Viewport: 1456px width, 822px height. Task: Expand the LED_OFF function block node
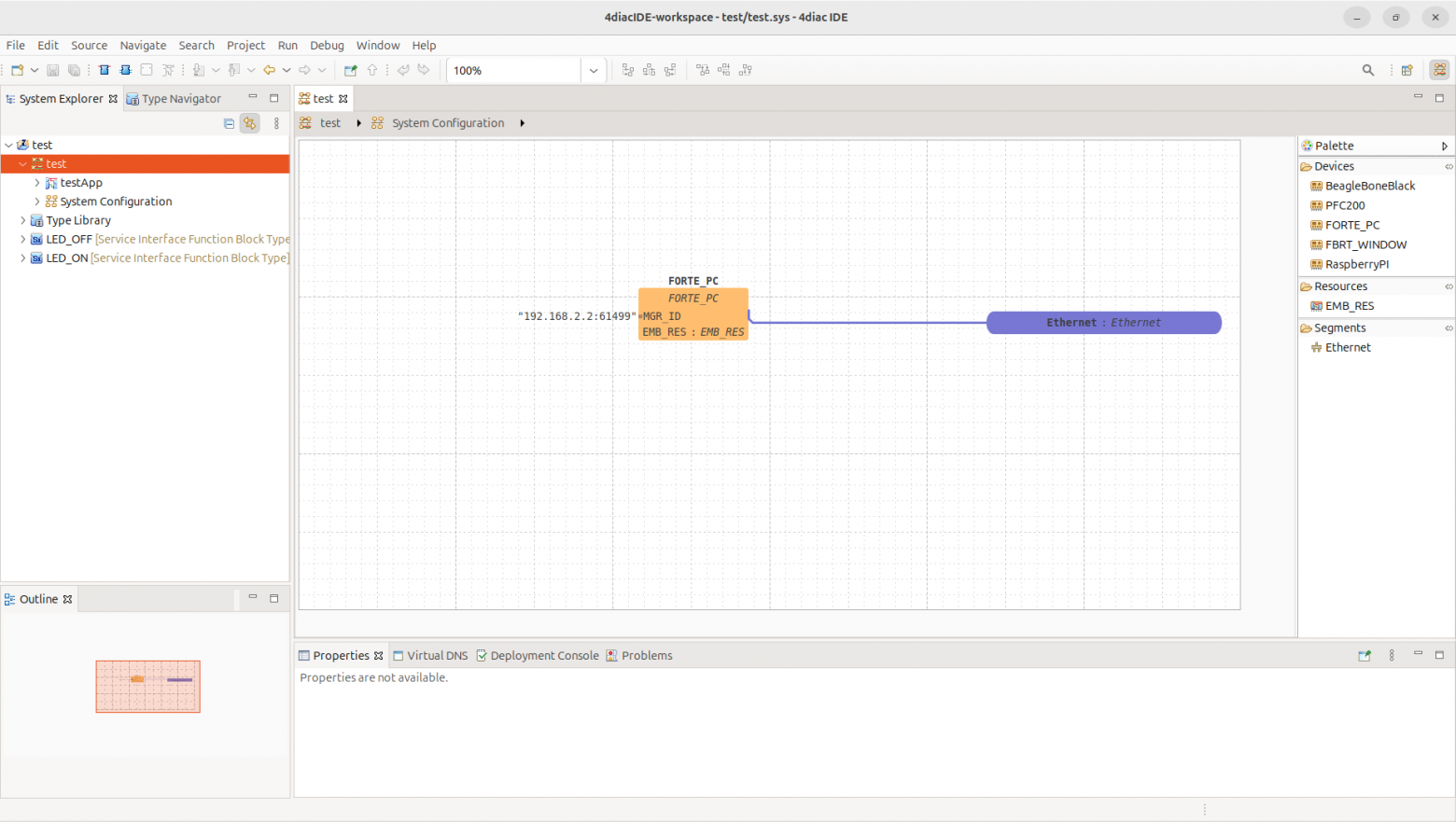click(x=23, y=239)
